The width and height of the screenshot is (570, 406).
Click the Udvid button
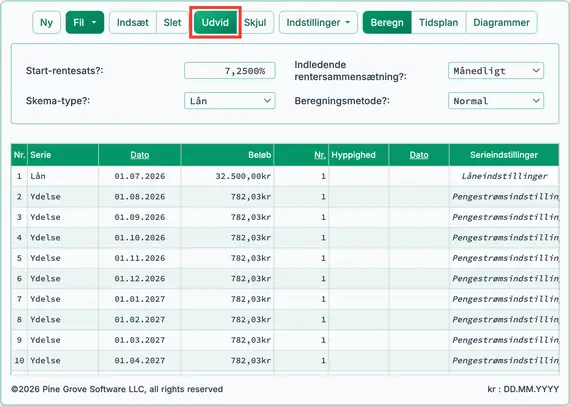click(215, 23)
